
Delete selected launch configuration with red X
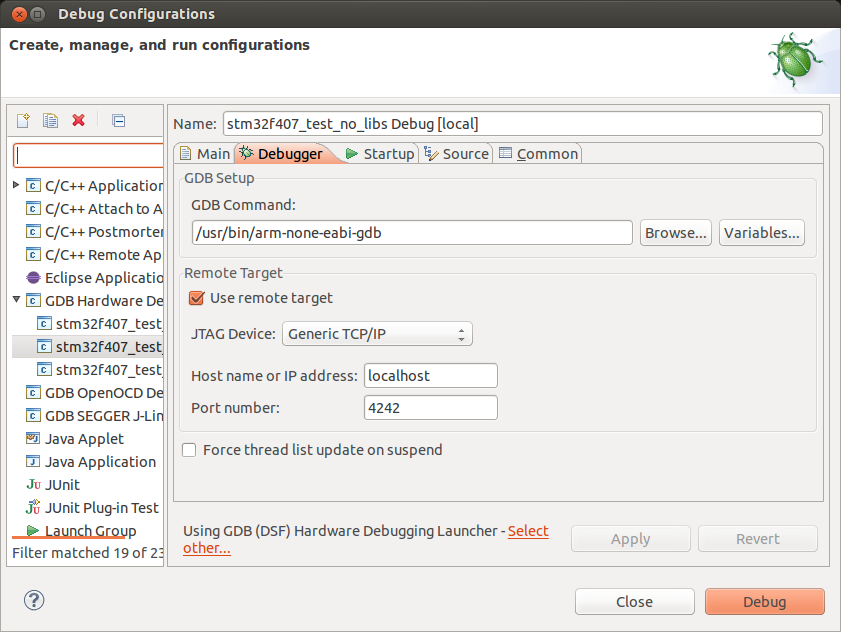click(78, 121)
